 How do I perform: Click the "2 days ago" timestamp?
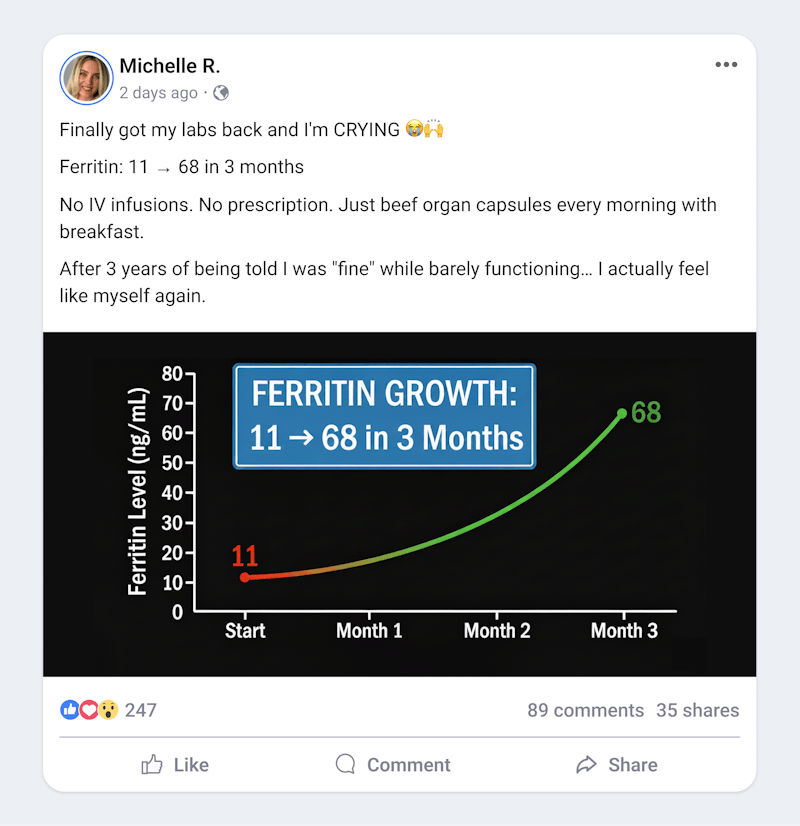click(158, 93)
